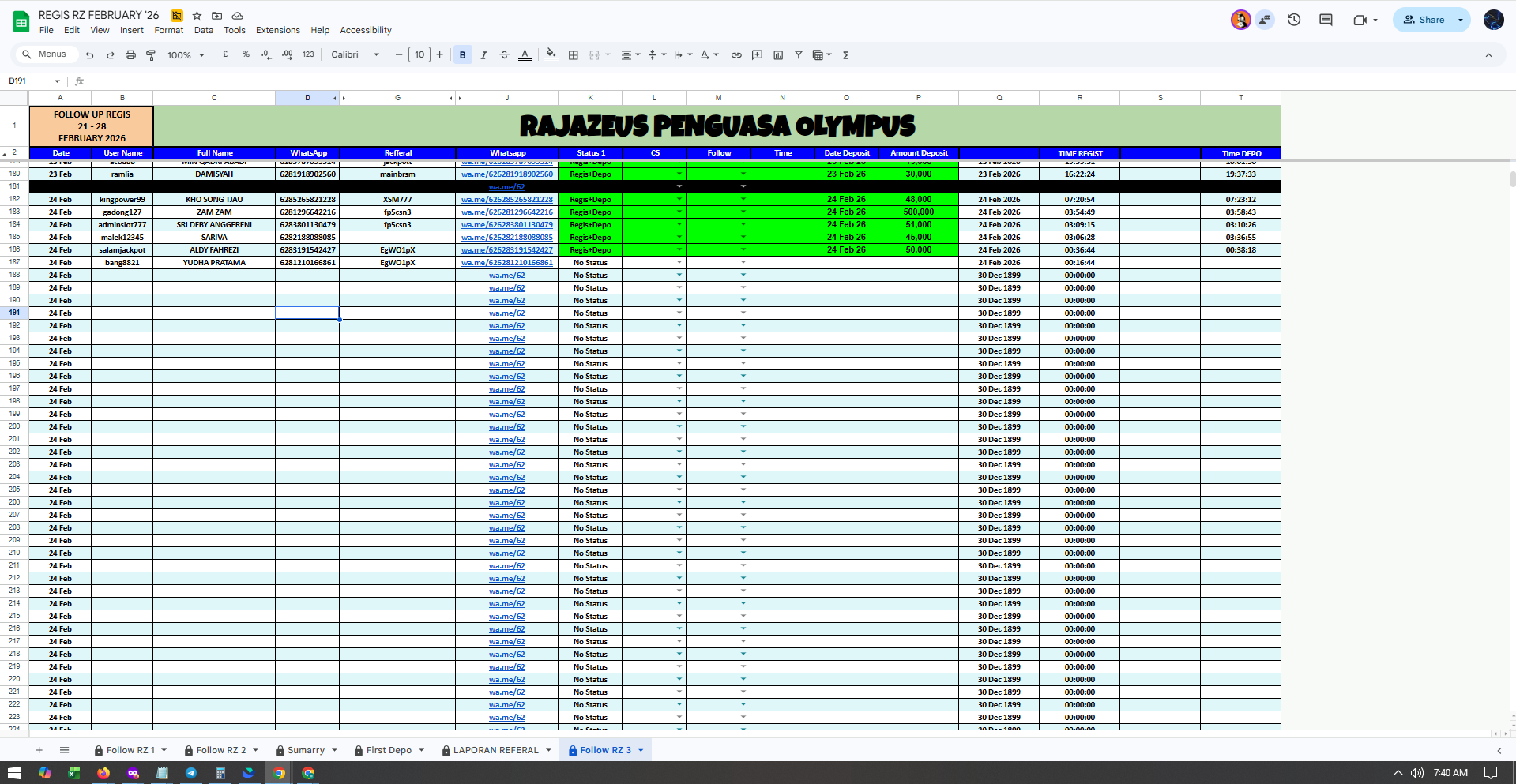
Task: Print the spreadsheet
Action: (130, 55)
